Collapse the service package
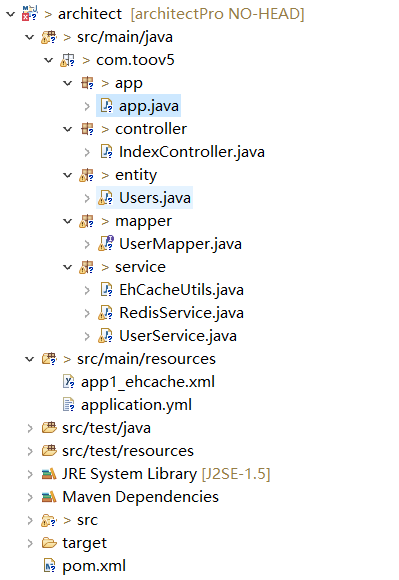Image resolution: width=399 pixels, height=580 pixels. (68, 267)
